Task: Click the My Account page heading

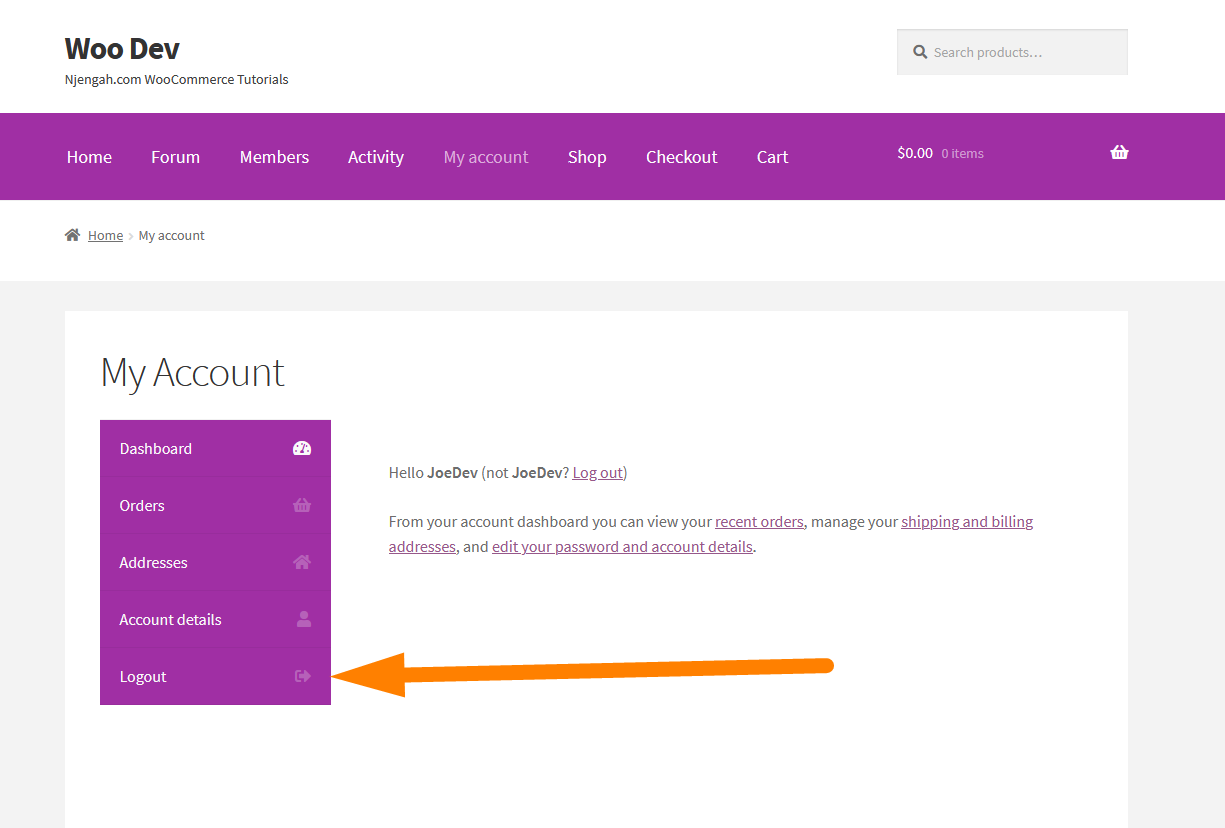Action: tap(192, 372)
